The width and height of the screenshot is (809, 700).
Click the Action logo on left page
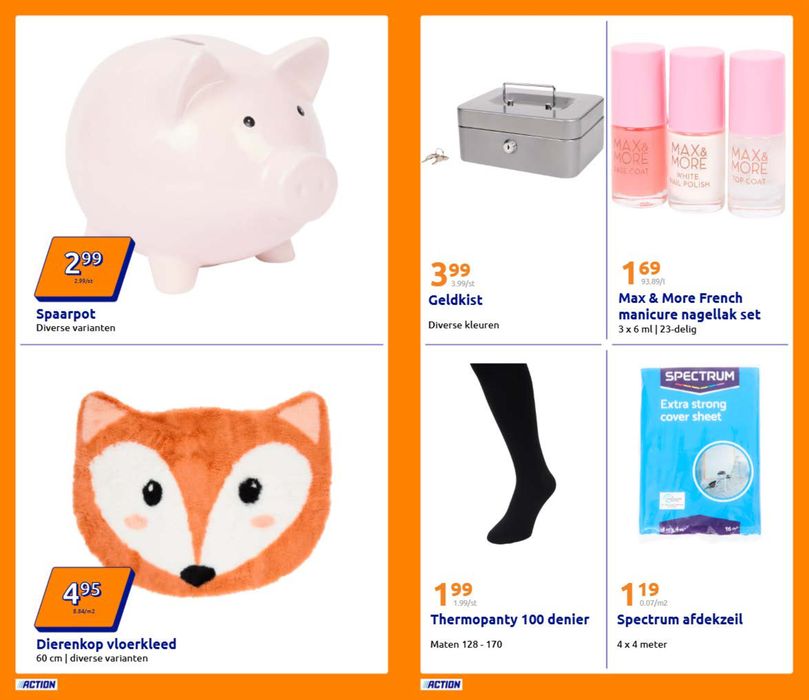[36, 684]
